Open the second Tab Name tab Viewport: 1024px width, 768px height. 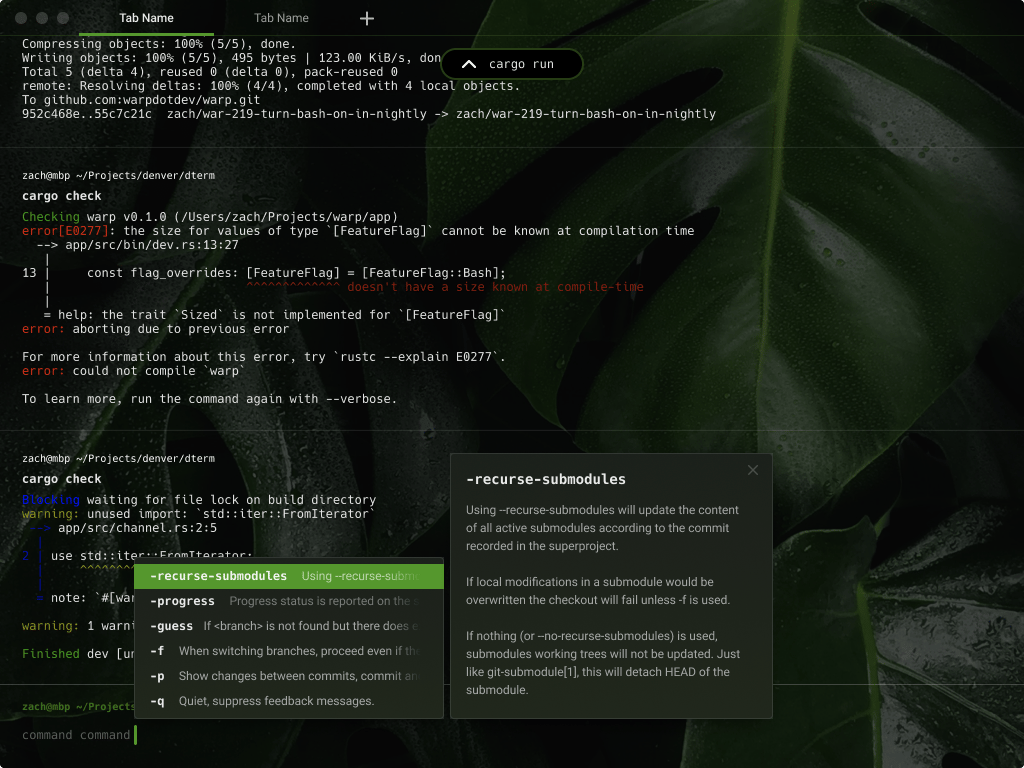281,18
